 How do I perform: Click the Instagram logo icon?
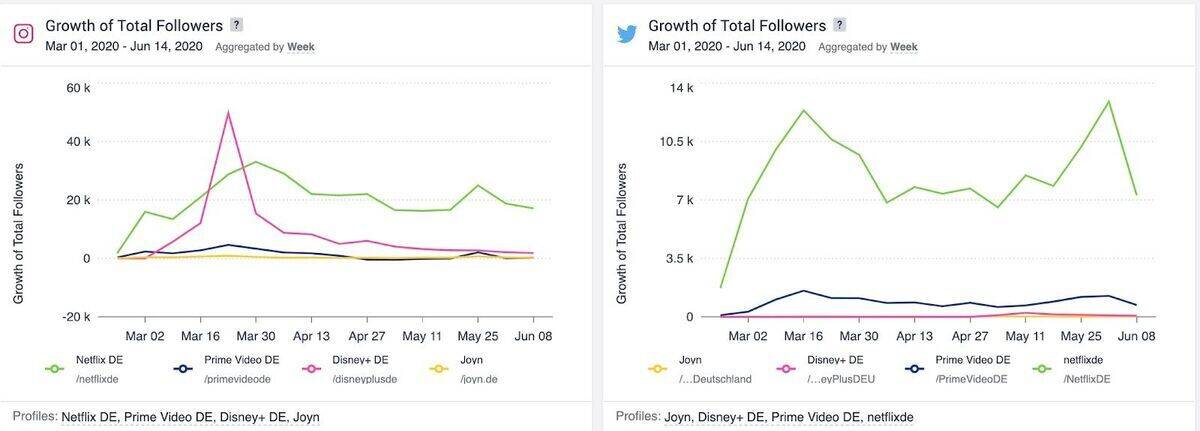[x=24, y=33]
